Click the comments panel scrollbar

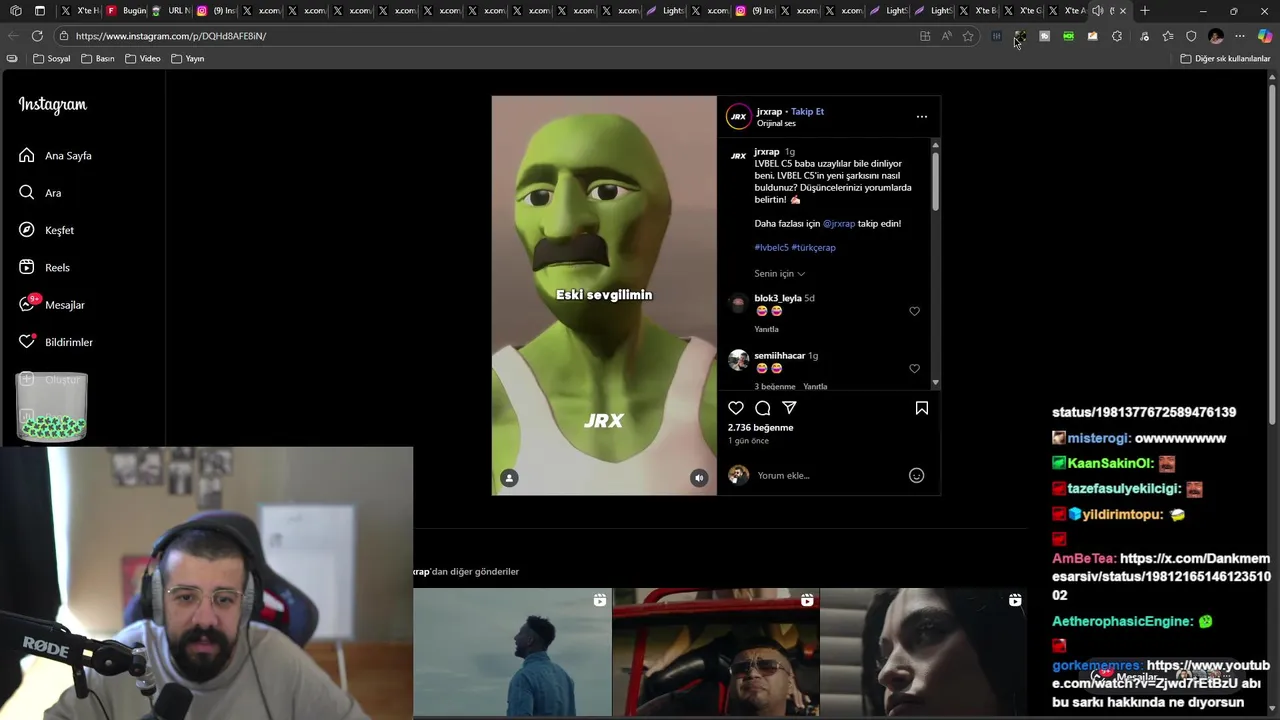(935, 180)
